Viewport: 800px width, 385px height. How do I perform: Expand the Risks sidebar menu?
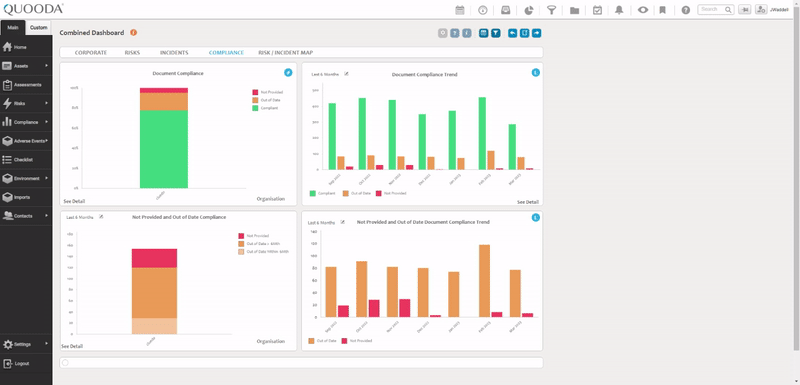click(x=26, y=104)
